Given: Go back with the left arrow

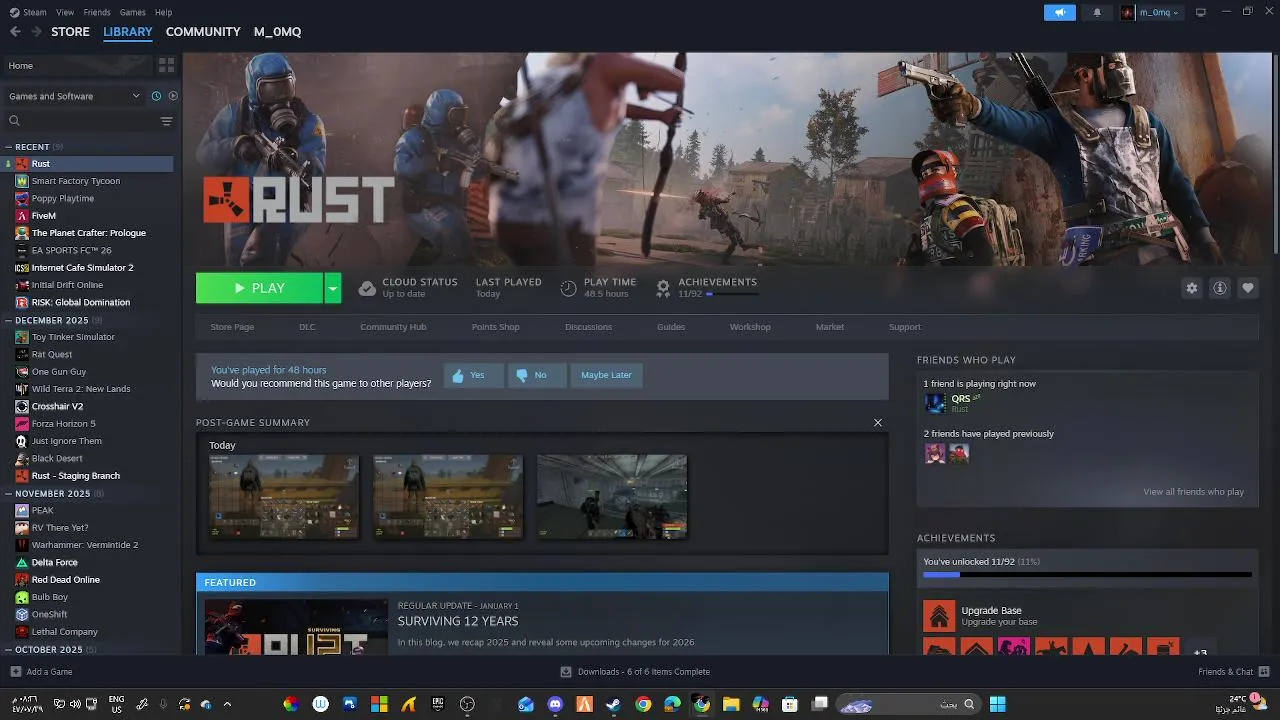Looking at the screenshot, I should 15,32.
